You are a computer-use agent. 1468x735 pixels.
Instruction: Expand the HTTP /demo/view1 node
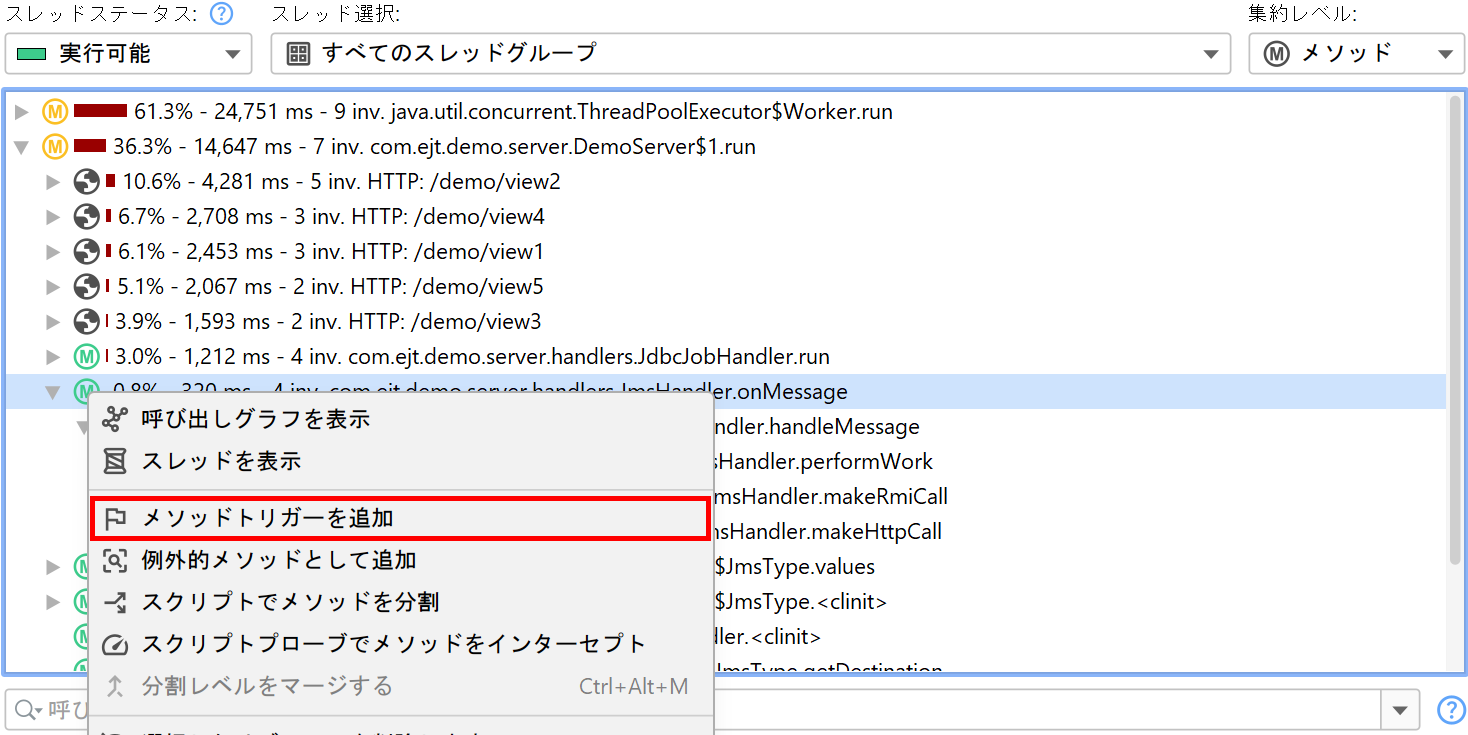(54, 252)
